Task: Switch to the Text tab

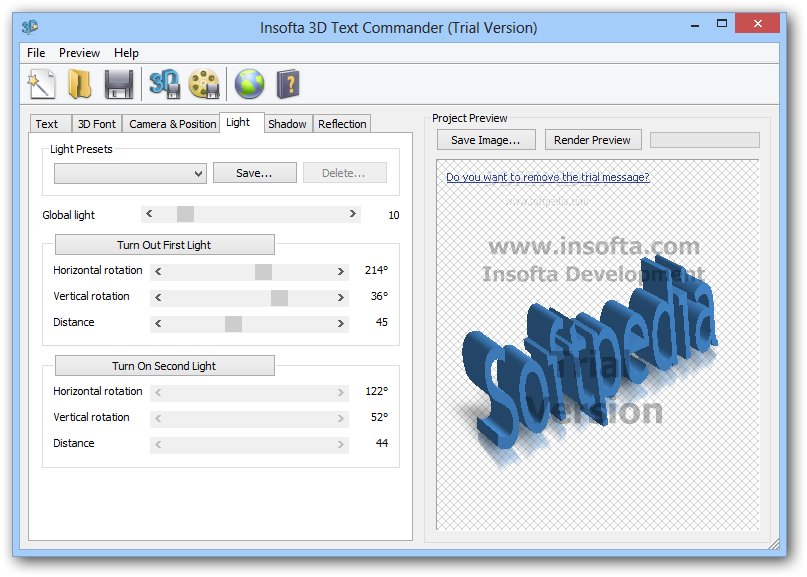Action: pyautogui.click(x=50, y=124)
